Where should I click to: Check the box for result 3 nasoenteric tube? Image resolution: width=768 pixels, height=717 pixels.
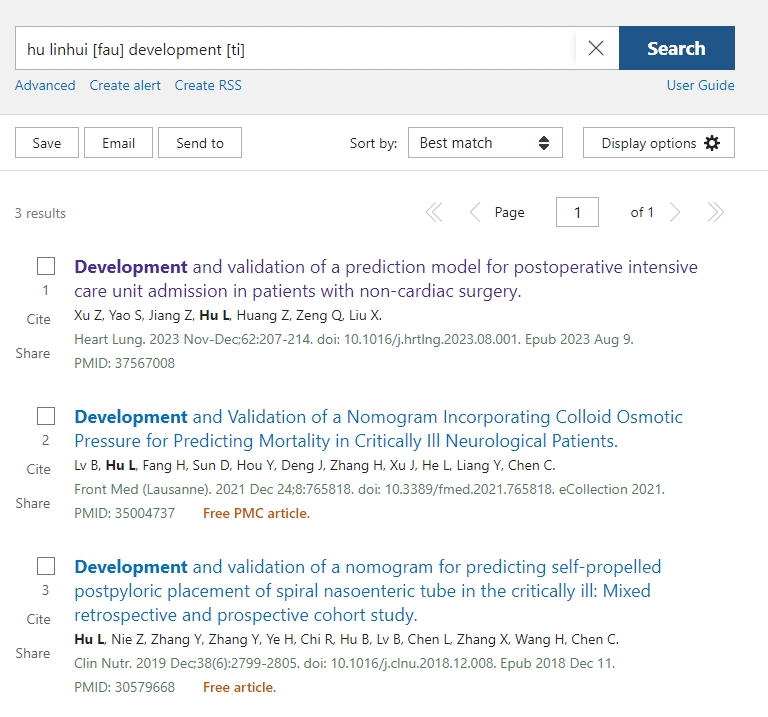46,566
